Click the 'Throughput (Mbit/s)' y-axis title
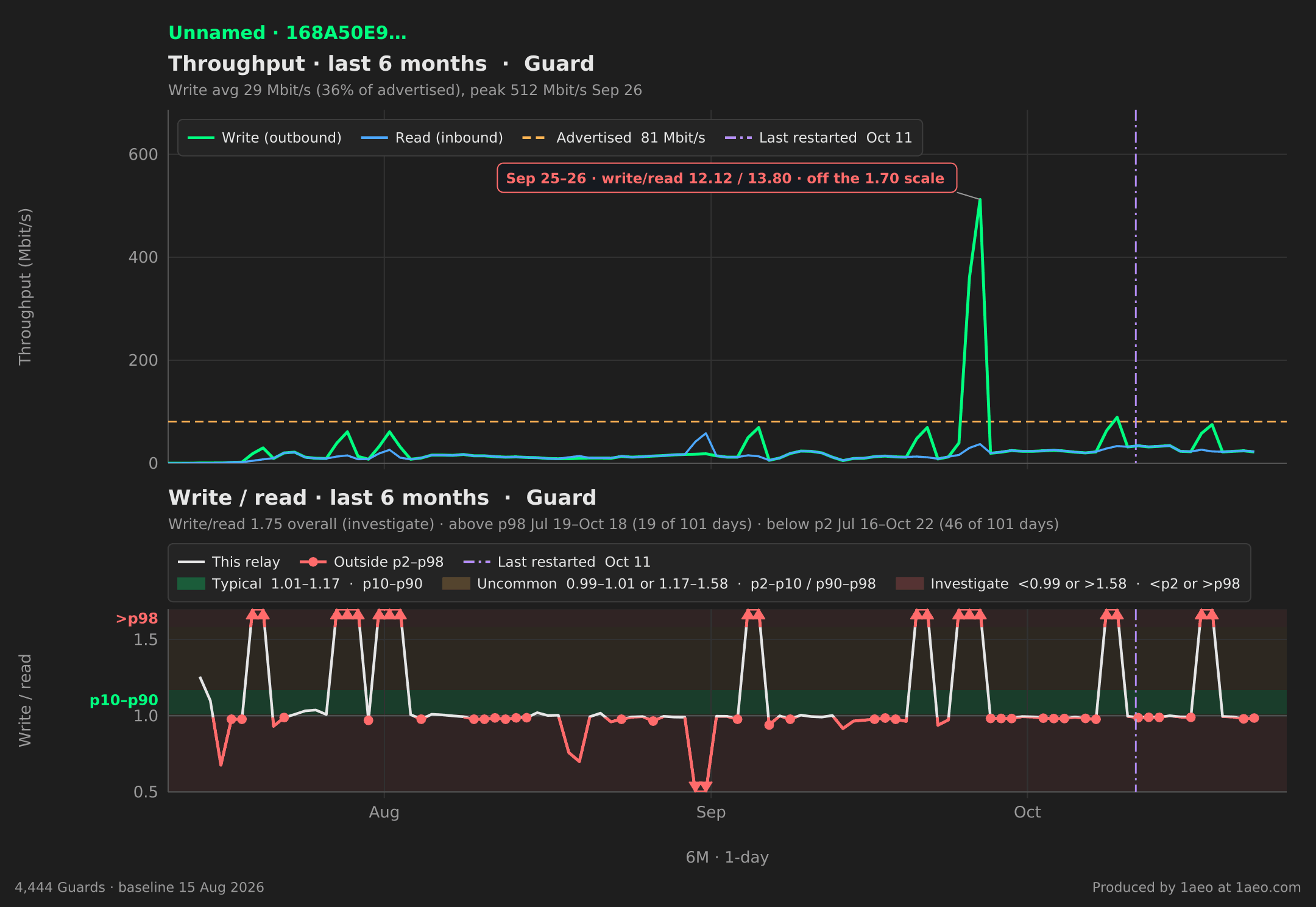The image size is (1316, 907). pos(25,286)
